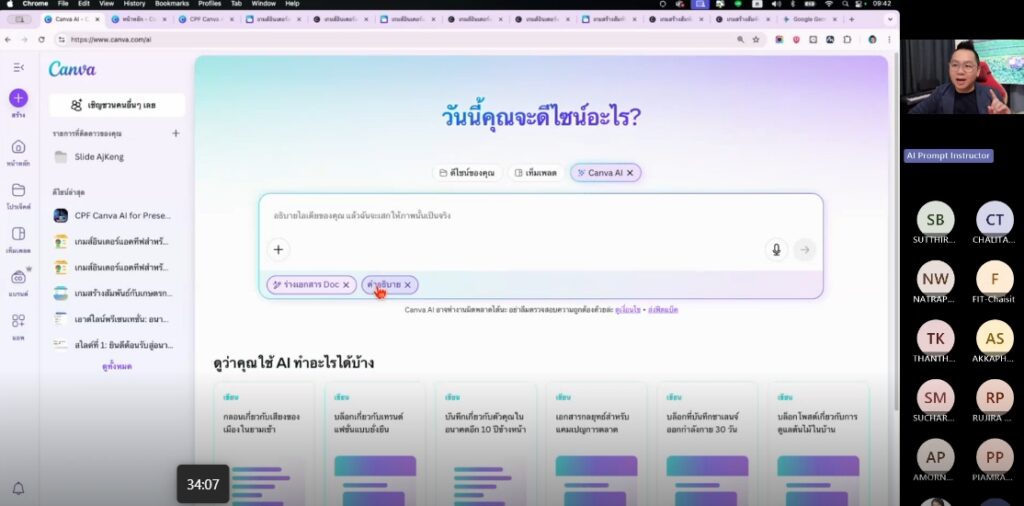This screenshot has width=1024, height=506.
Task: Click the เชิญชวนคนอื่นๆ เลย invite button
Action: tap(118, 105)
